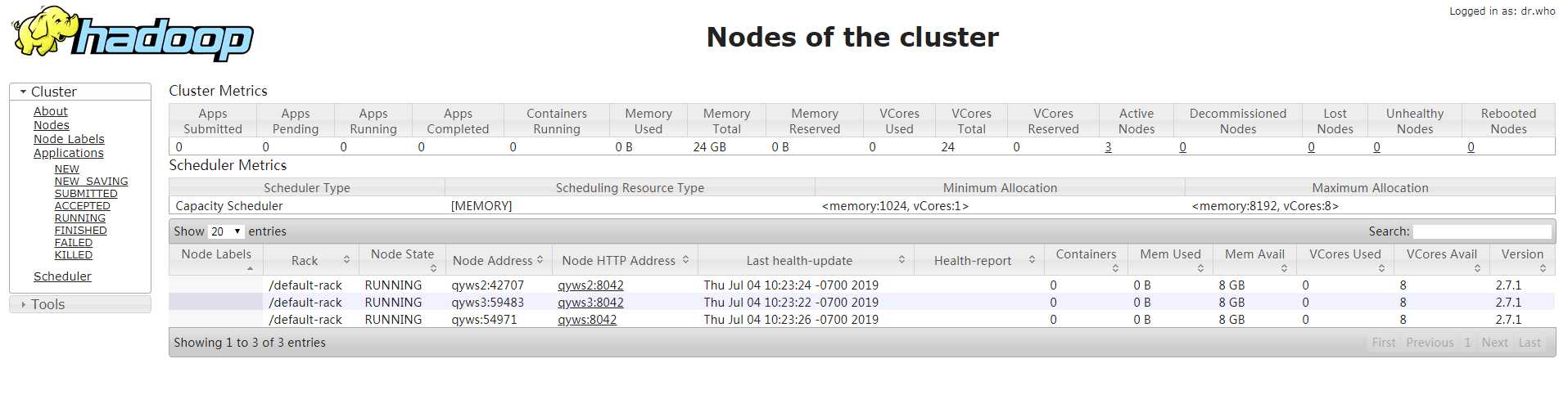Sort table by VCores Avail column

click(1441, 259)
